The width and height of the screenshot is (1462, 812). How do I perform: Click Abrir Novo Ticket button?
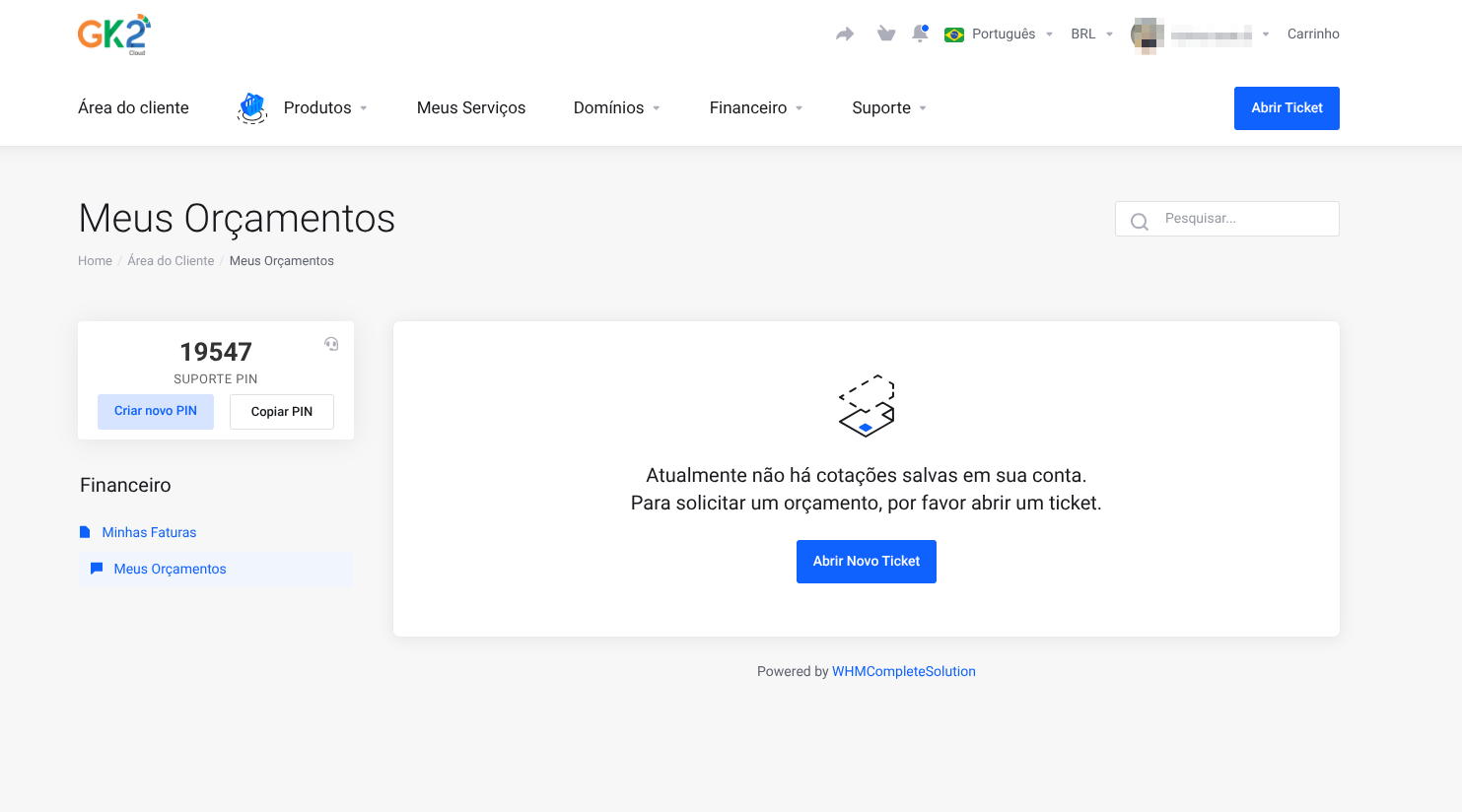pyautogui.click(x=866, y=562)
